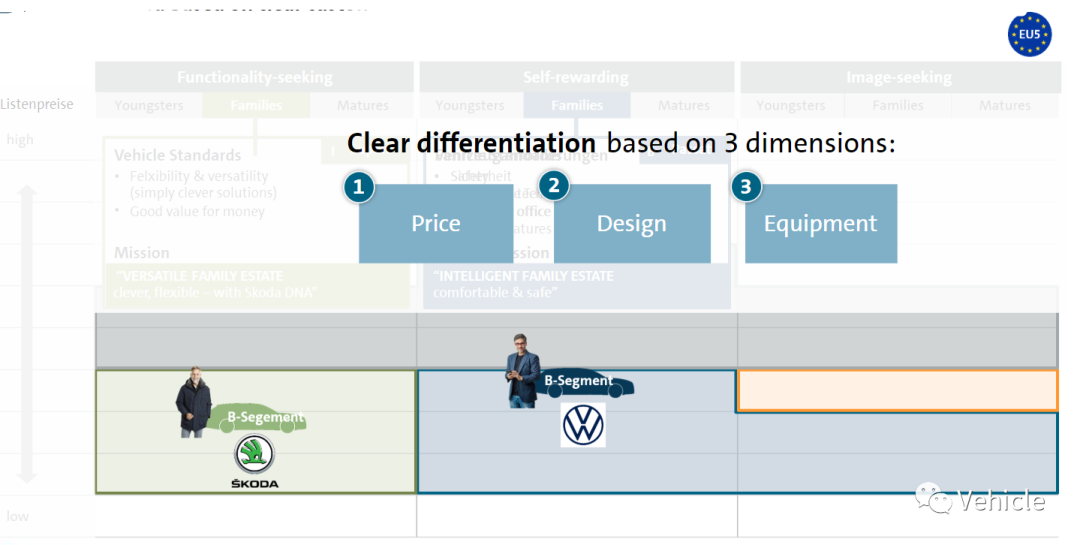The width and height of the screenshot is (1080, 545).
Task: Click the "high" axis label
Action: tap(20, 139)
